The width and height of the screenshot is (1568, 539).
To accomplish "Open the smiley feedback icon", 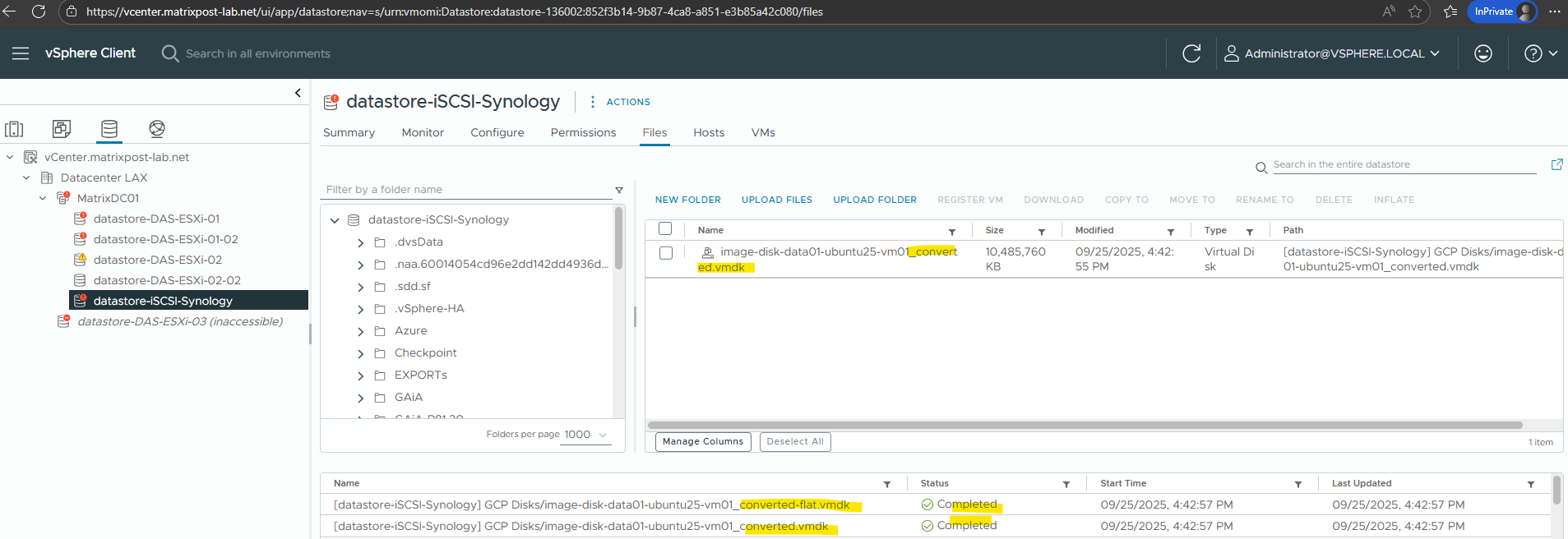I will [x=1483, y=53].
